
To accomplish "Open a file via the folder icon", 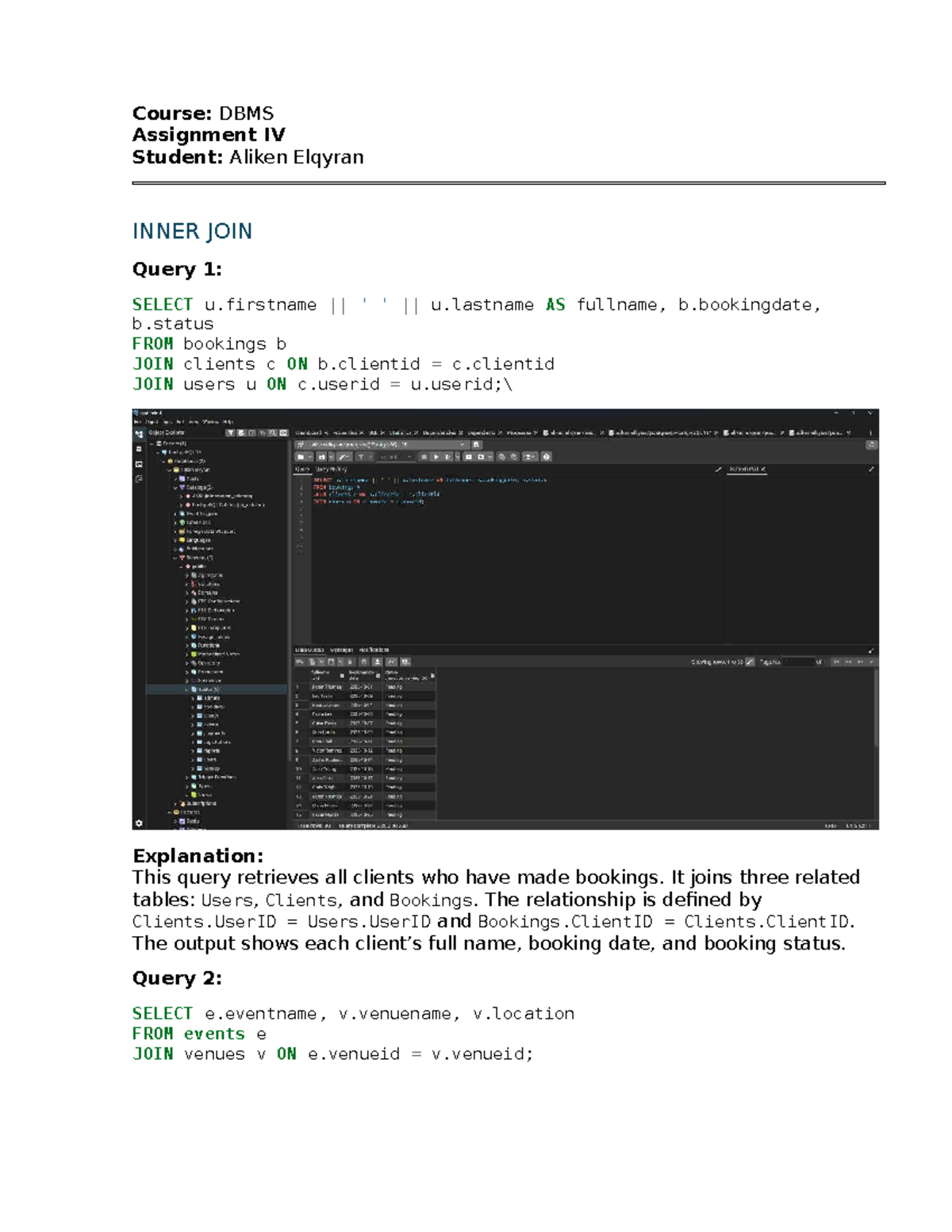I will coord(301,456).
